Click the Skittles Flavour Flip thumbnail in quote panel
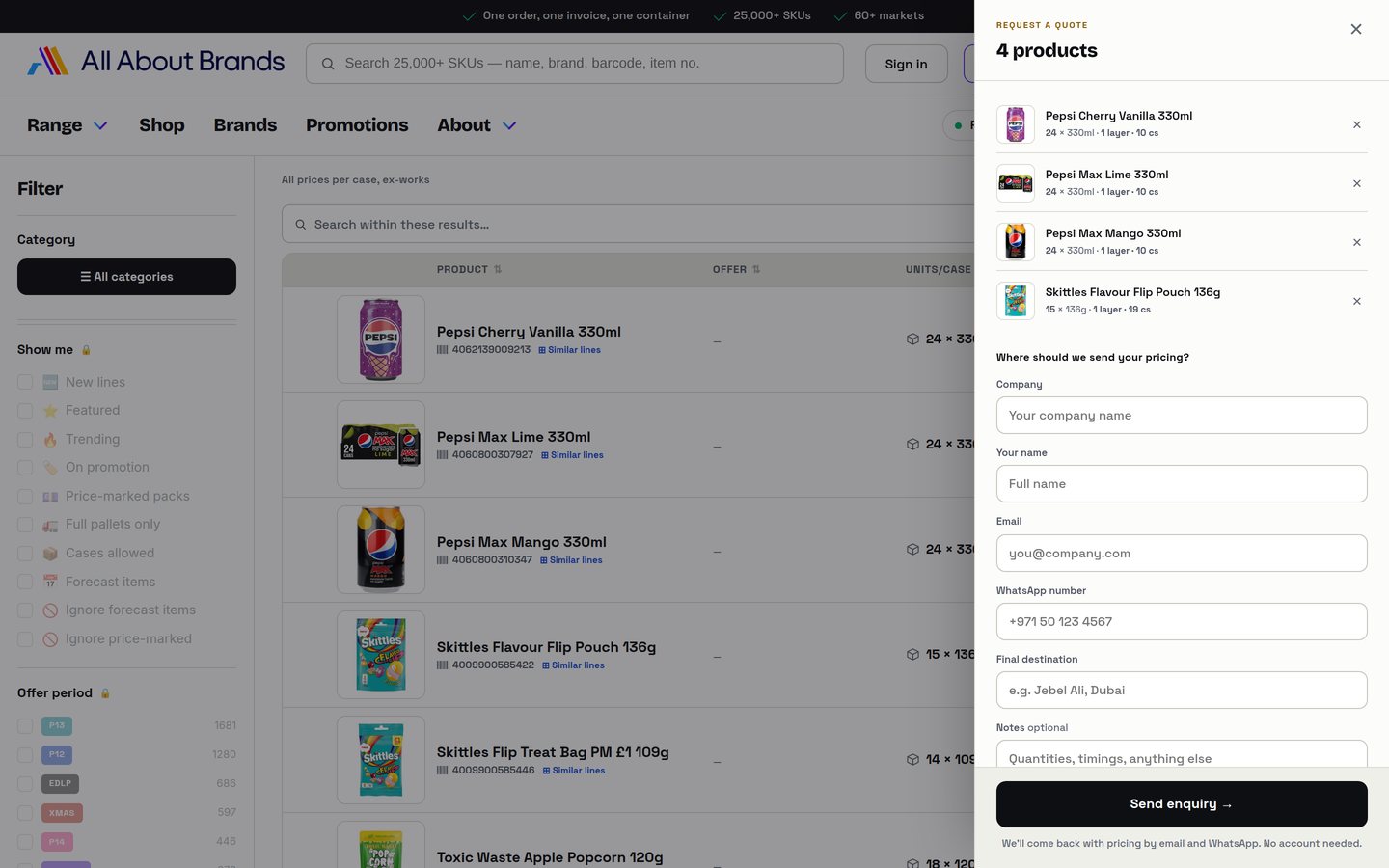This screenshot has height=868, width=1389. [x=1016, y=301]
